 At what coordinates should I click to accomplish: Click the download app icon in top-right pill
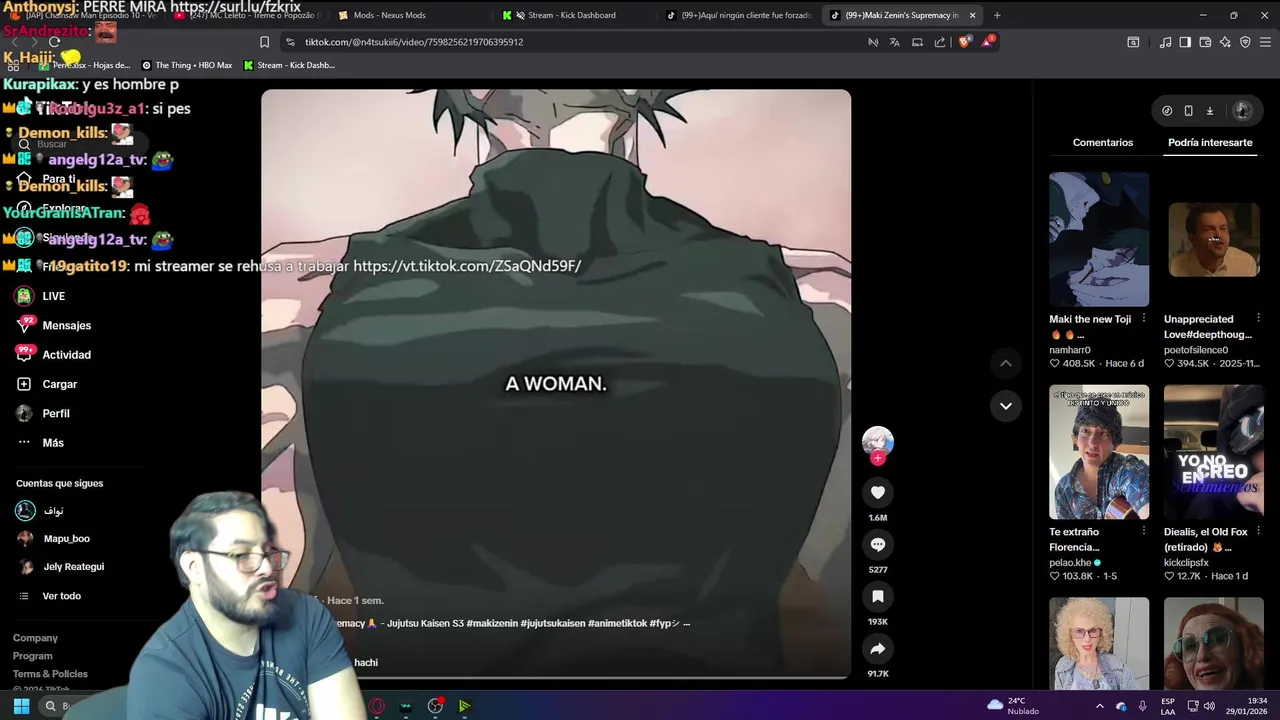(1209, 111)
